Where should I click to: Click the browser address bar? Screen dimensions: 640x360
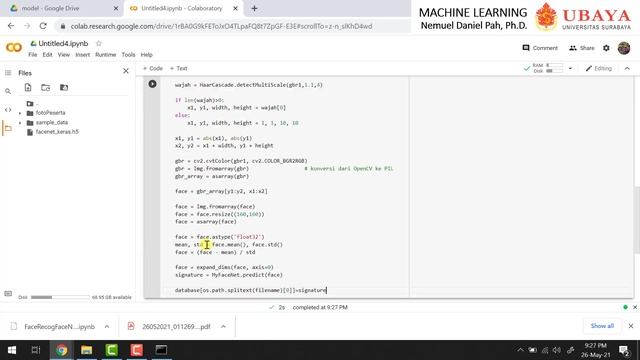[221, 26]
